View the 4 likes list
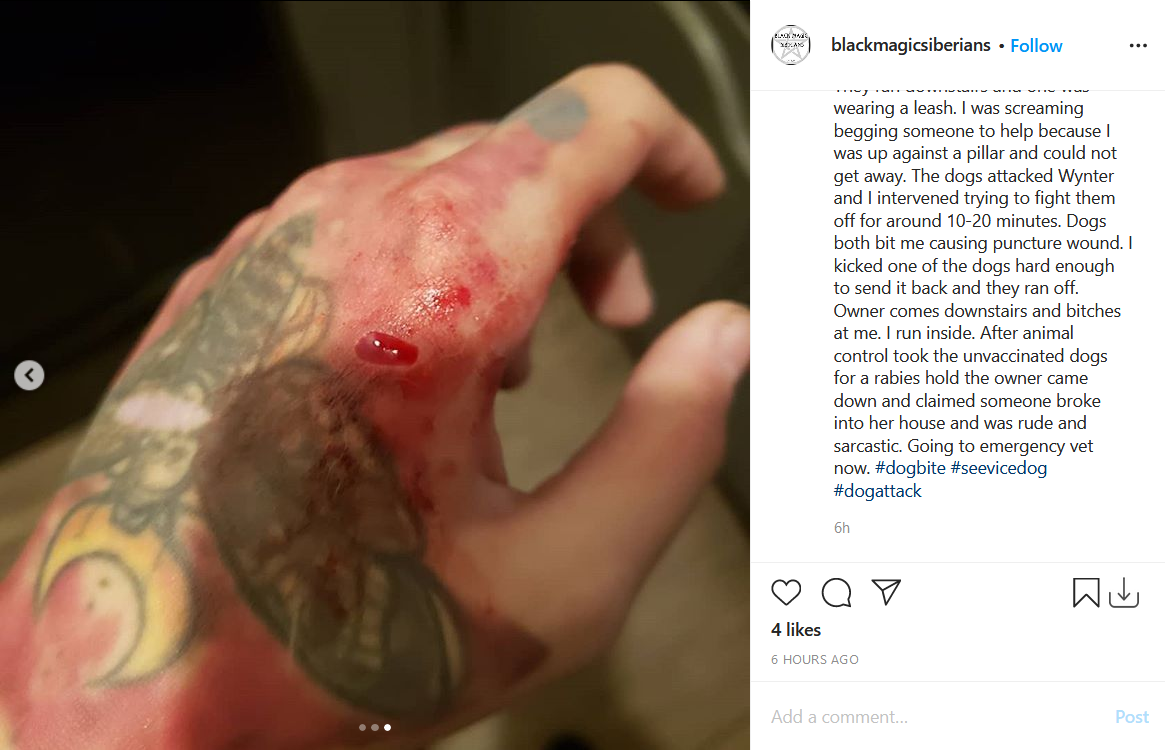This screenshot has height=750, width=1165. click(796, 630)
